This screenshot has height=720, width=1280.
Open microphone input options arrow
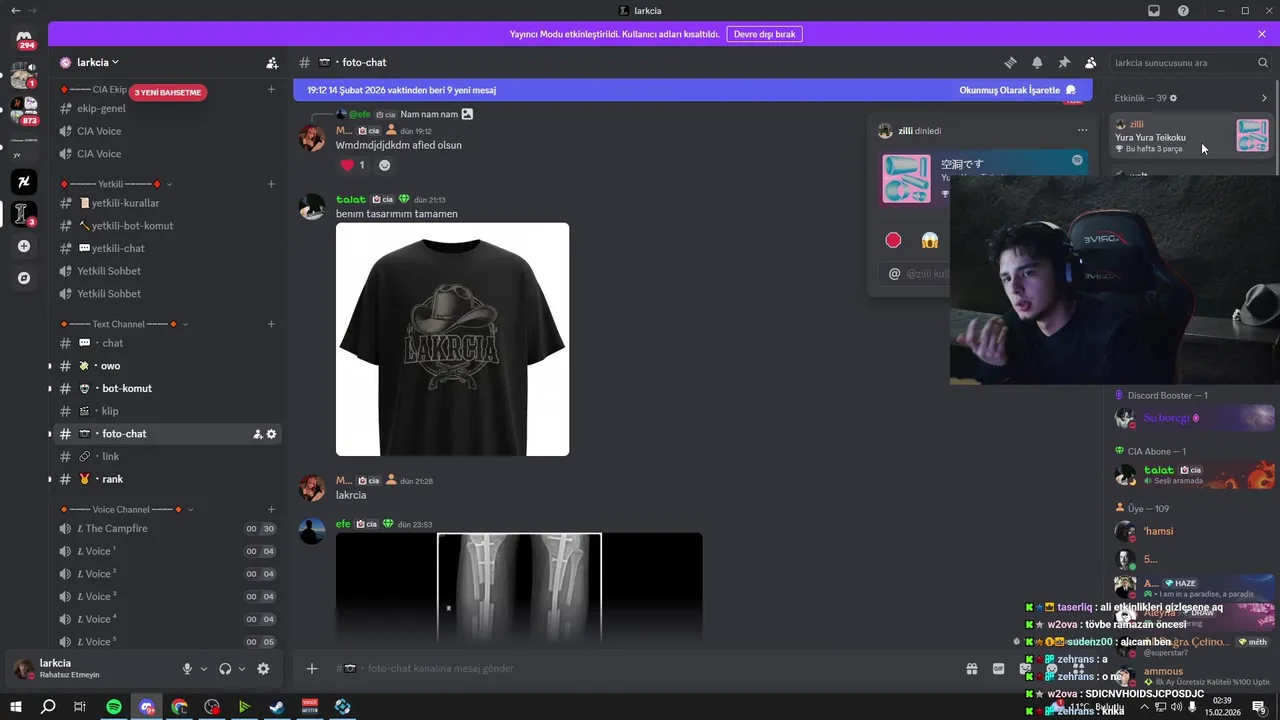[x=204, y=669]
